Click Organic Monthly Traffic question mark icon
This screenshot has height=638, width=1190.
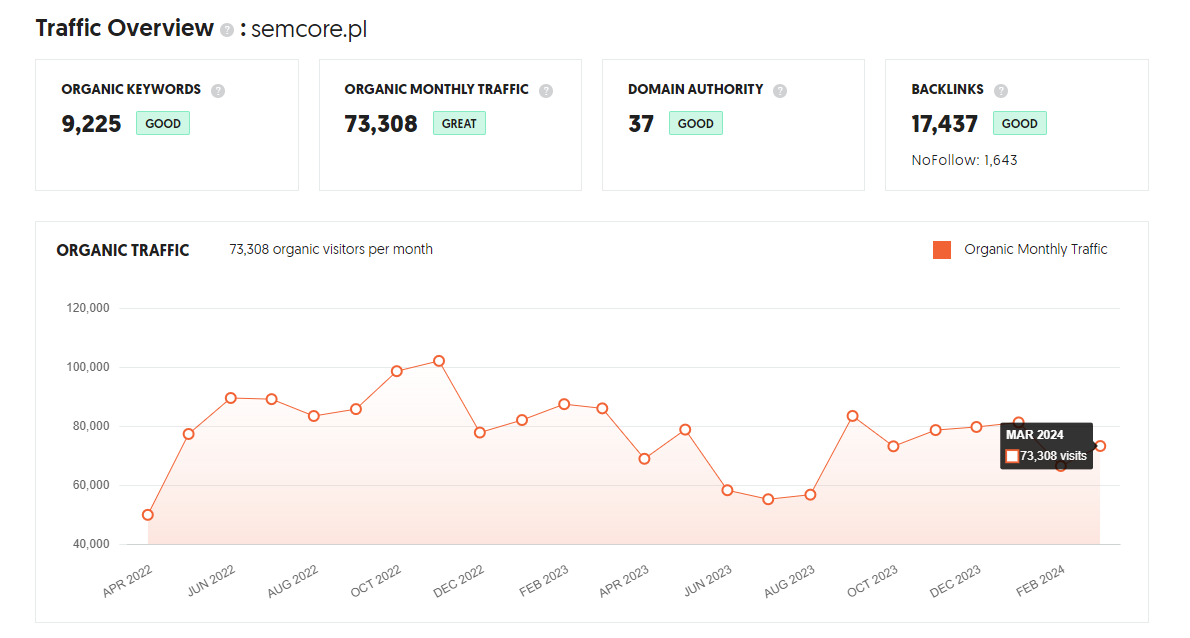click(x=546, y=90)
